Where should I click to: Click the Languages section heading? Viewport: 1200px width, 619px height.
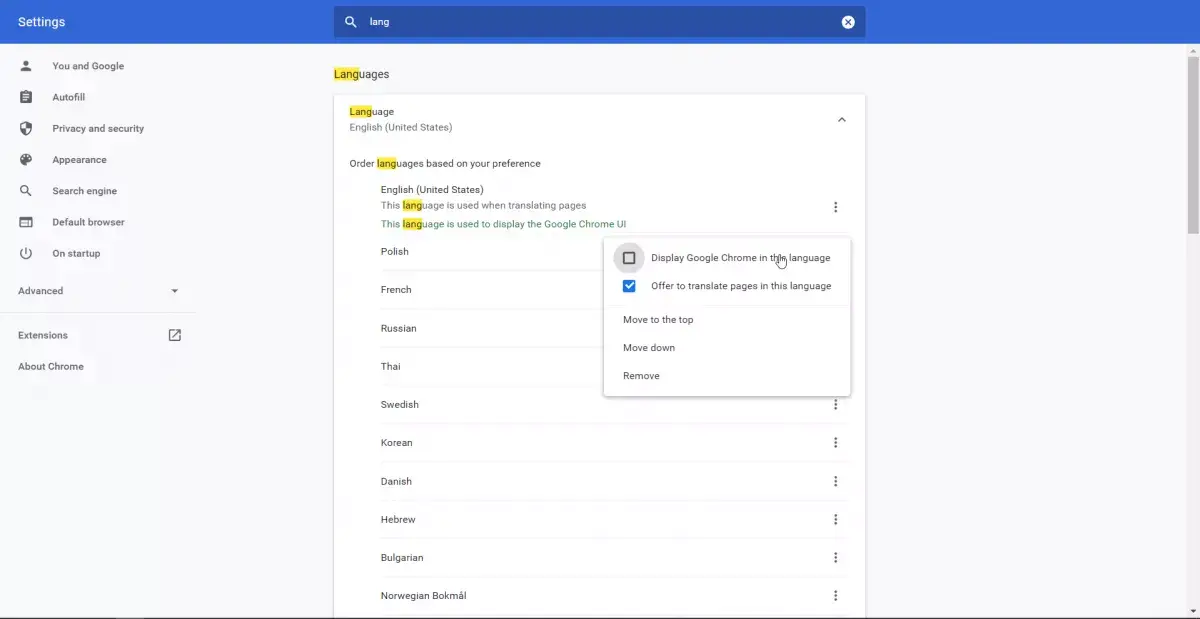tap(362, 74)
